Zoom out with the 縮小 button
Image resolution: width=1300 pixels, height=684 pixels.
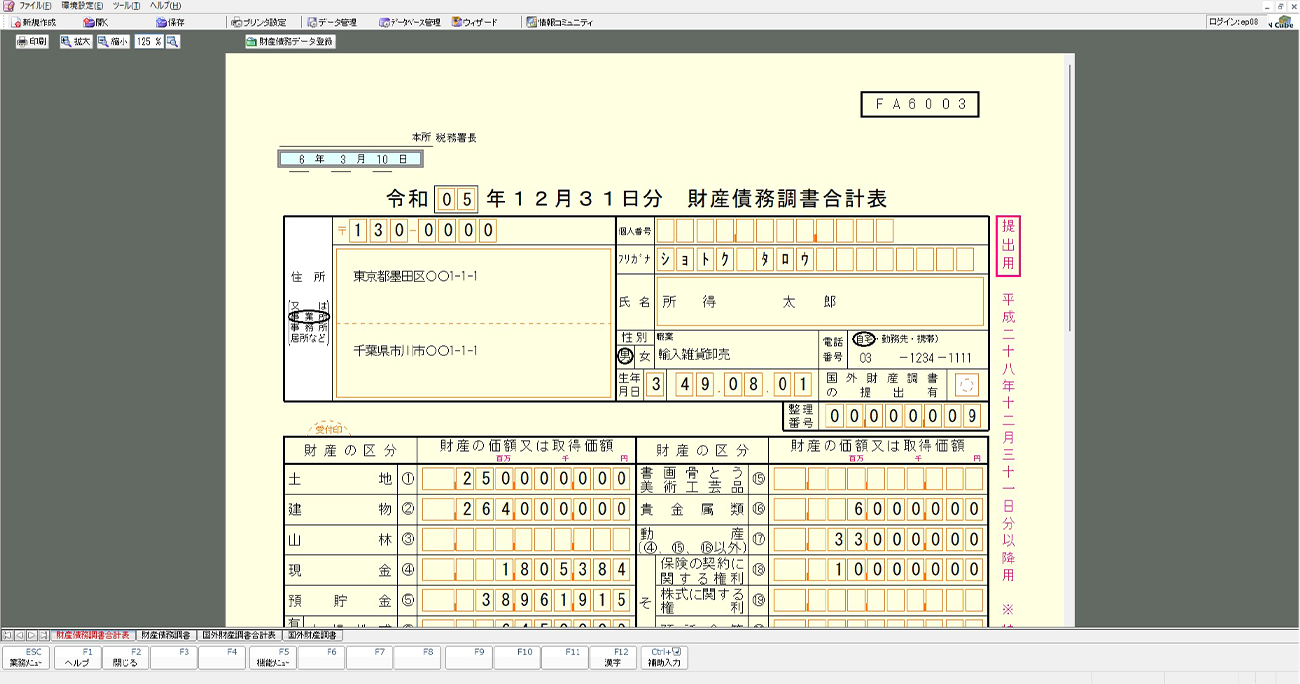pos(114,42)
